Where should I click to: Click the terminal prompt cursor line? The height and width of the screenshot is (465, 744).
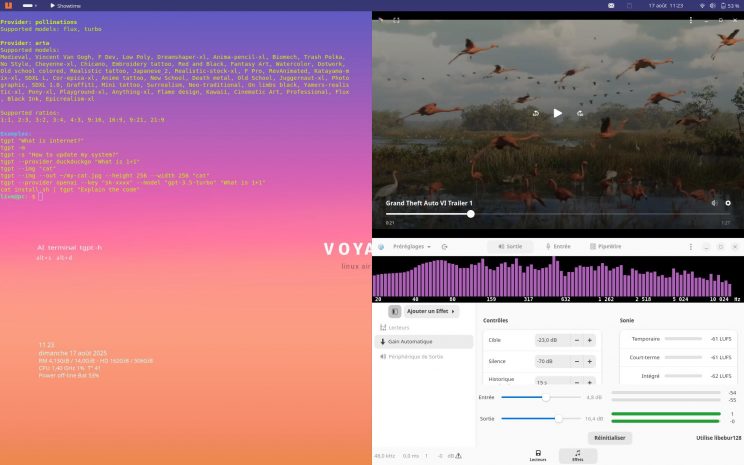22,196
